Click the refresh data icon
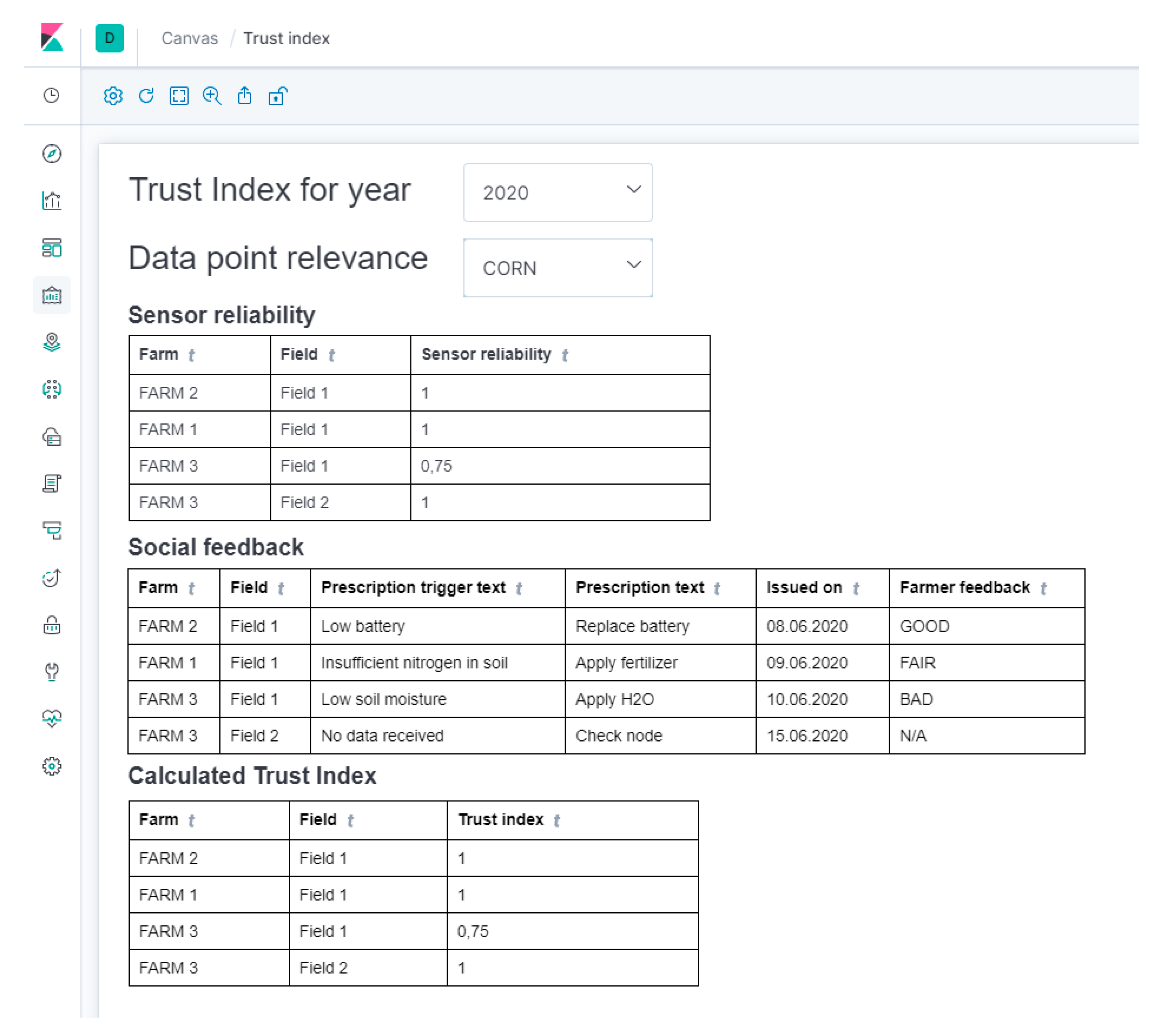Screen dimensions: 1159x1036 pos(146,96)
